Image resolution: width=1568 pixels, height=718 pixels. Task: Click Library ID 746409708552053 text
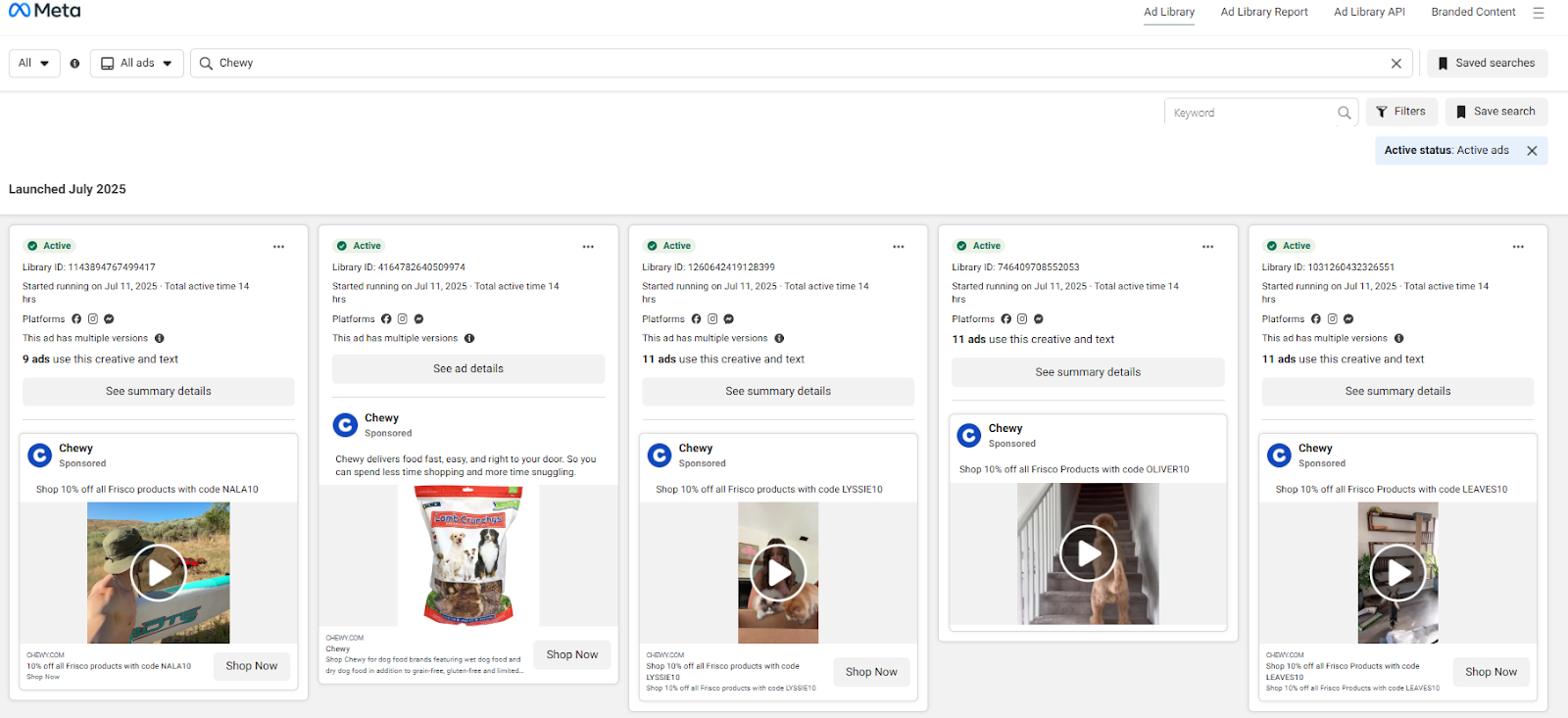coord(1015,267)
